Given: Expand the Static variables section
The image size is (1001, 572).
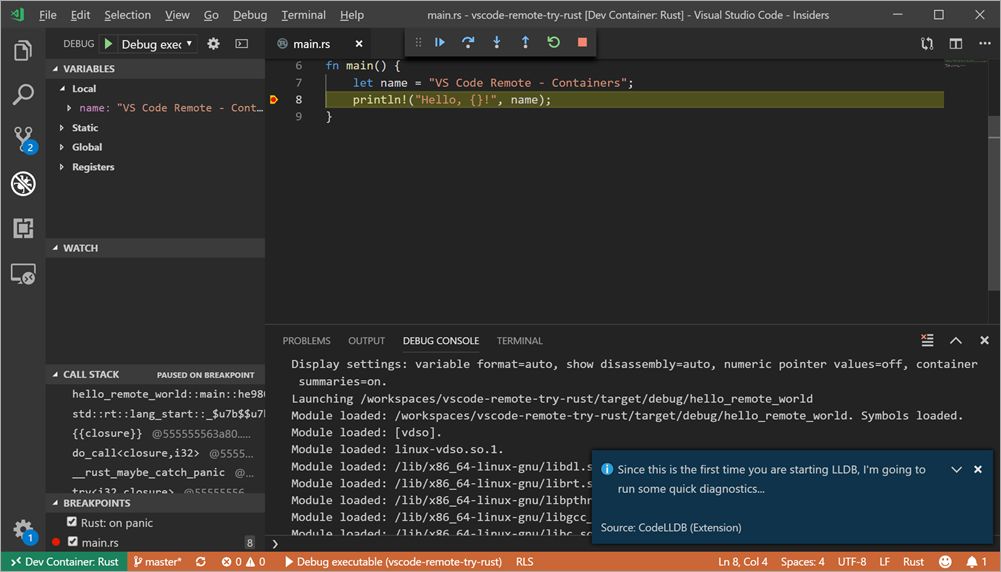Looking at the screenshot, I should point(85,128).
